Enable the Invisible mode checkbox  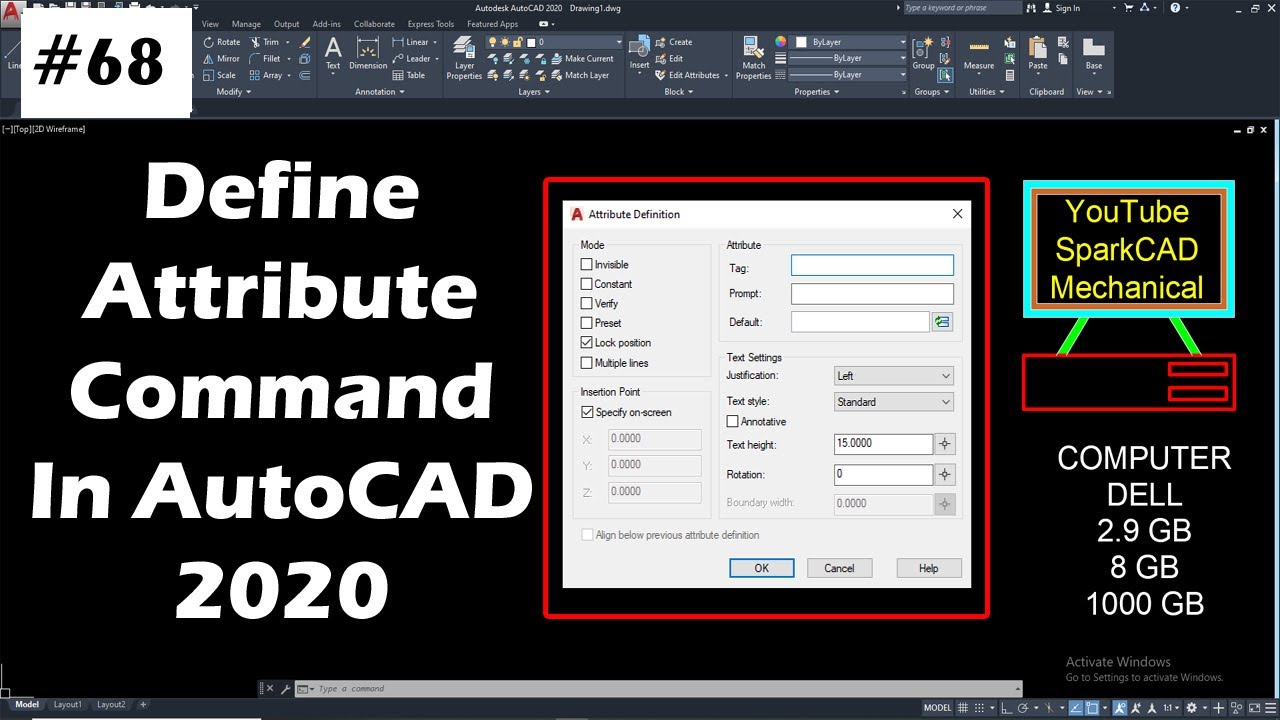(x=587, y=265)
